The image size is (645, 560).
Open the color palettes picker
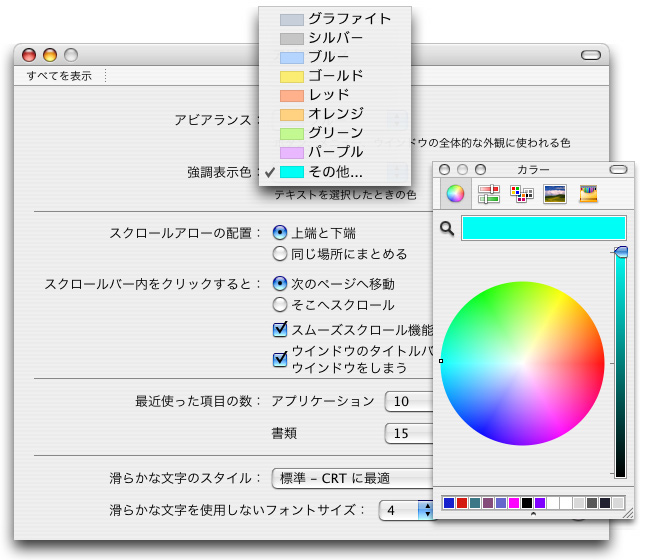coord(522,193)
